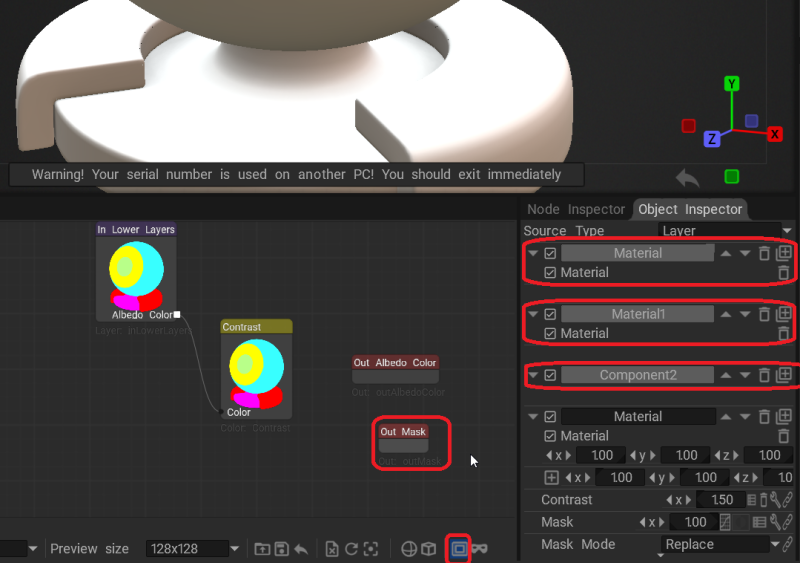Image resolution: width=800 pixels, height=563 pixels.
Task: Move the Material1 layer up with its arrow
Action: (x=726, y=314)
